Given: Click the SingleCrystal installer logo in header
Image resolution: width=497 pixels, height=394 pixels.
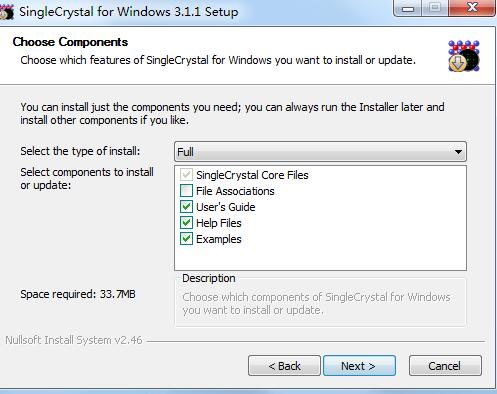Looking at the screenshot, I should coord(464,56).
